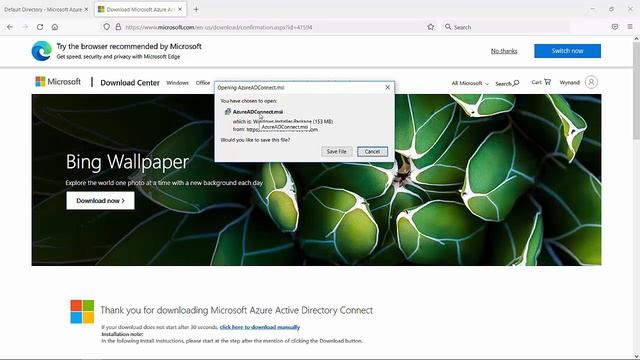This screenshot has width=640, height=360.
Task: Expand the All Microsoft dropdown
Action: tap(470, 83)
